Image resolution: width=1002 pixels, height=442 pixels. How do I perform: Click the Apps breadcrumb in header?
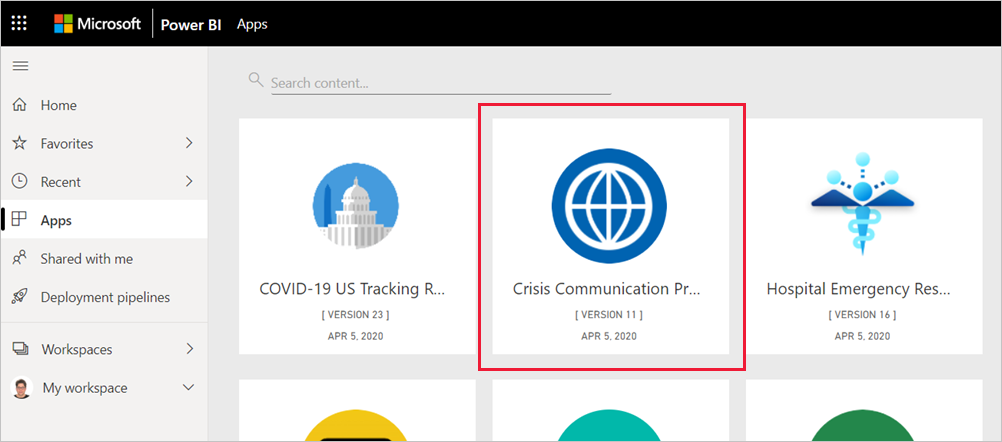pyautogui.click(x=252, y=25)
